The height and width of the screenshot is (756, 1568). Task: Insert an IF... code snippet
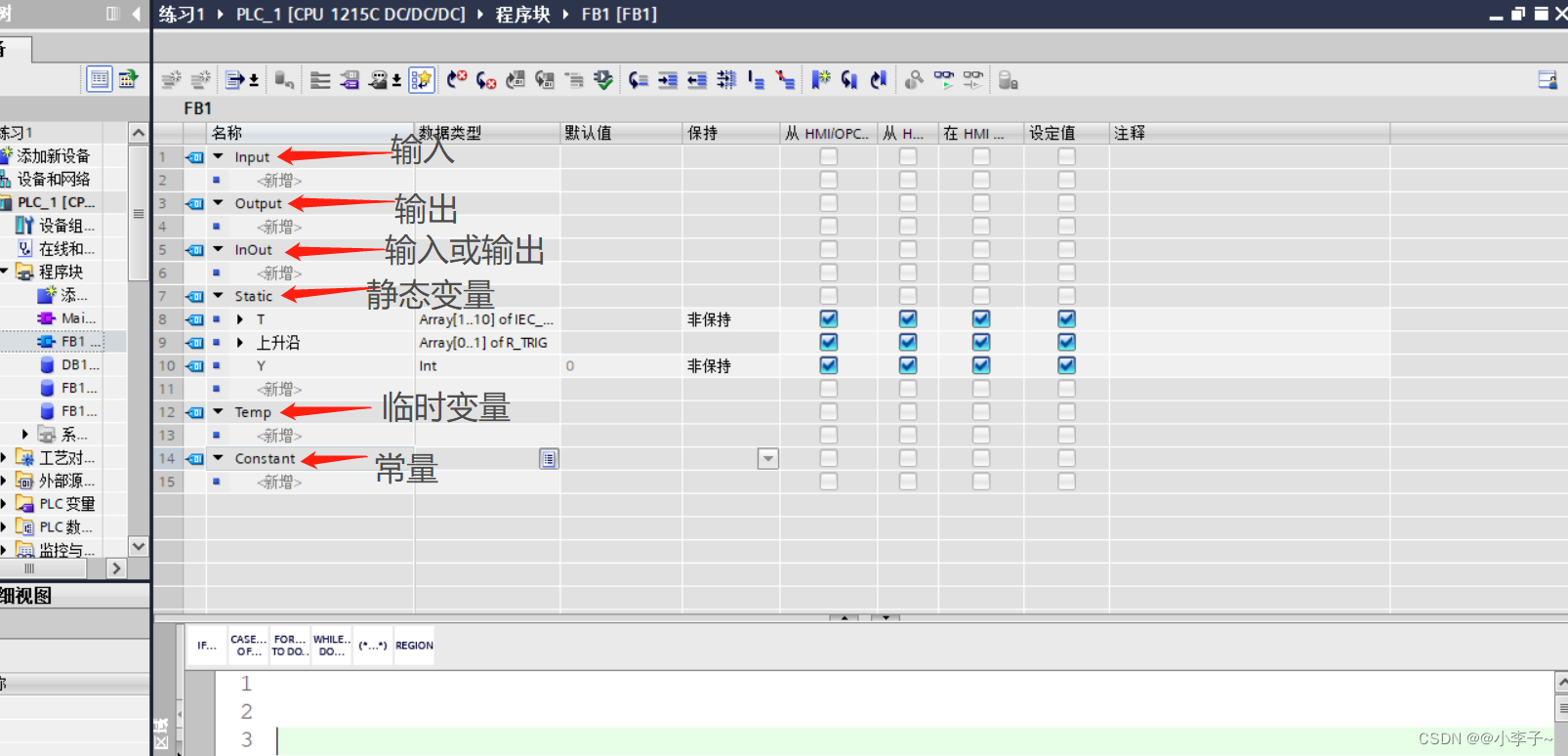[207, 646]
